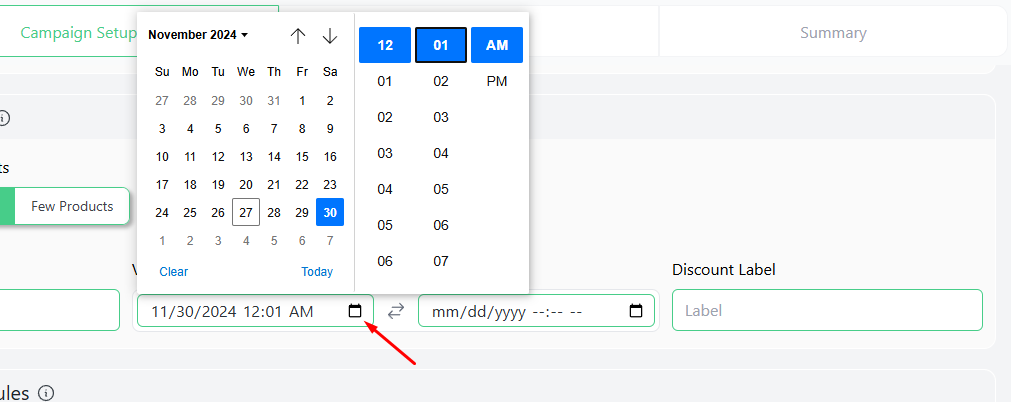
Task: Switch to the Campaign Setup tab
Action: 77,33
